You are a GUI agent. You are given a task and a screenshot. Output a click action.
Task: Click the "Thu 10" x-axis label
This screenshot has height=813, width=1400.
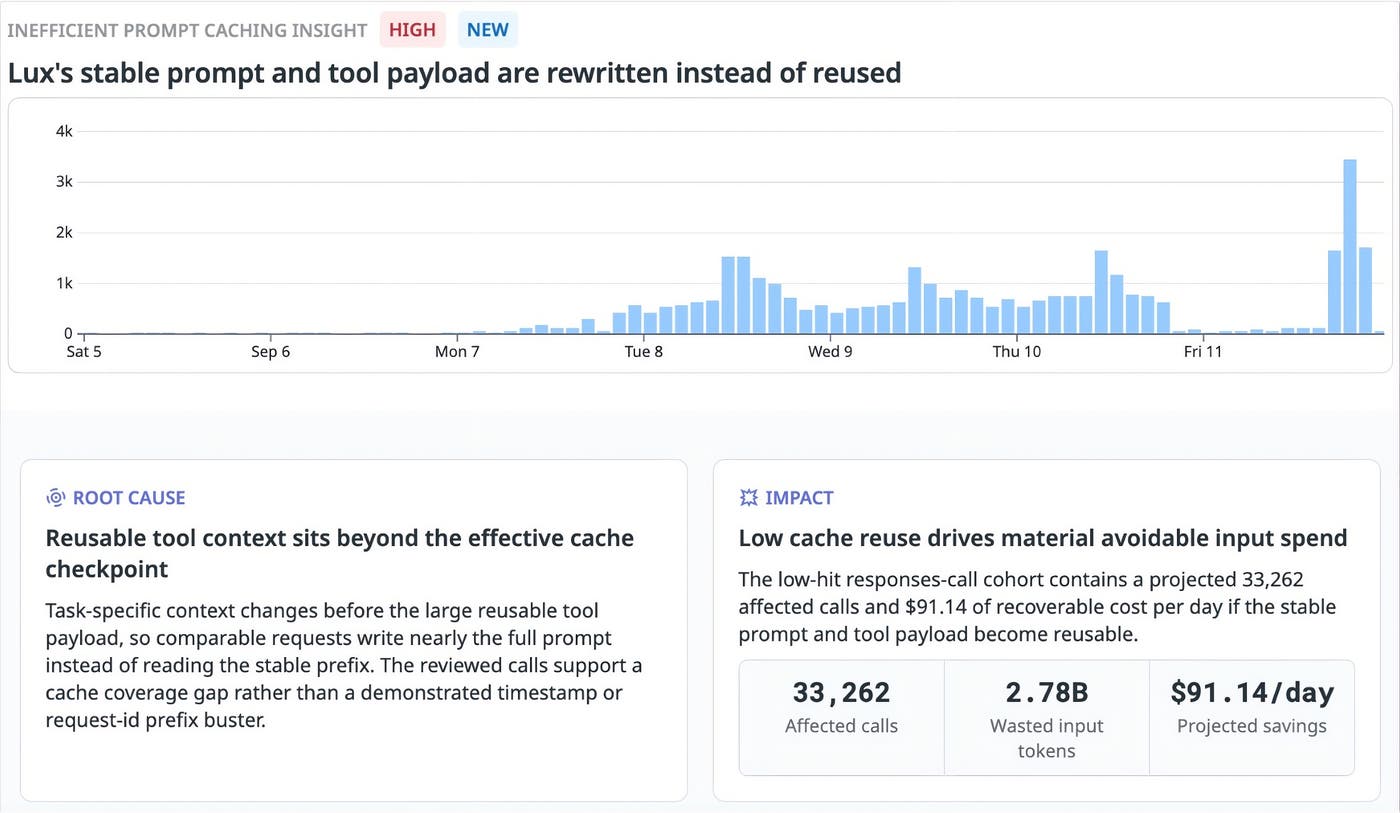coord(1016,352)
